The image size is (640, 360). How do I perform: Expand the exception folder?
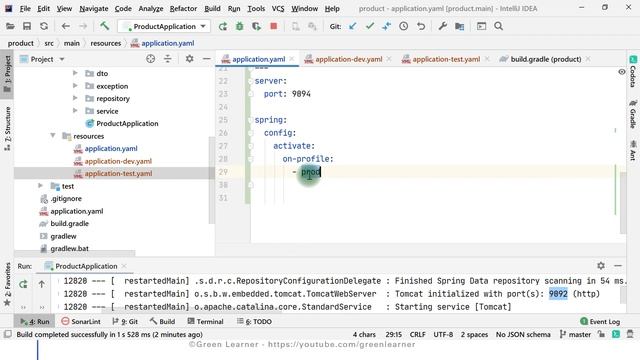pyautogui.click(x=75, y=86)
